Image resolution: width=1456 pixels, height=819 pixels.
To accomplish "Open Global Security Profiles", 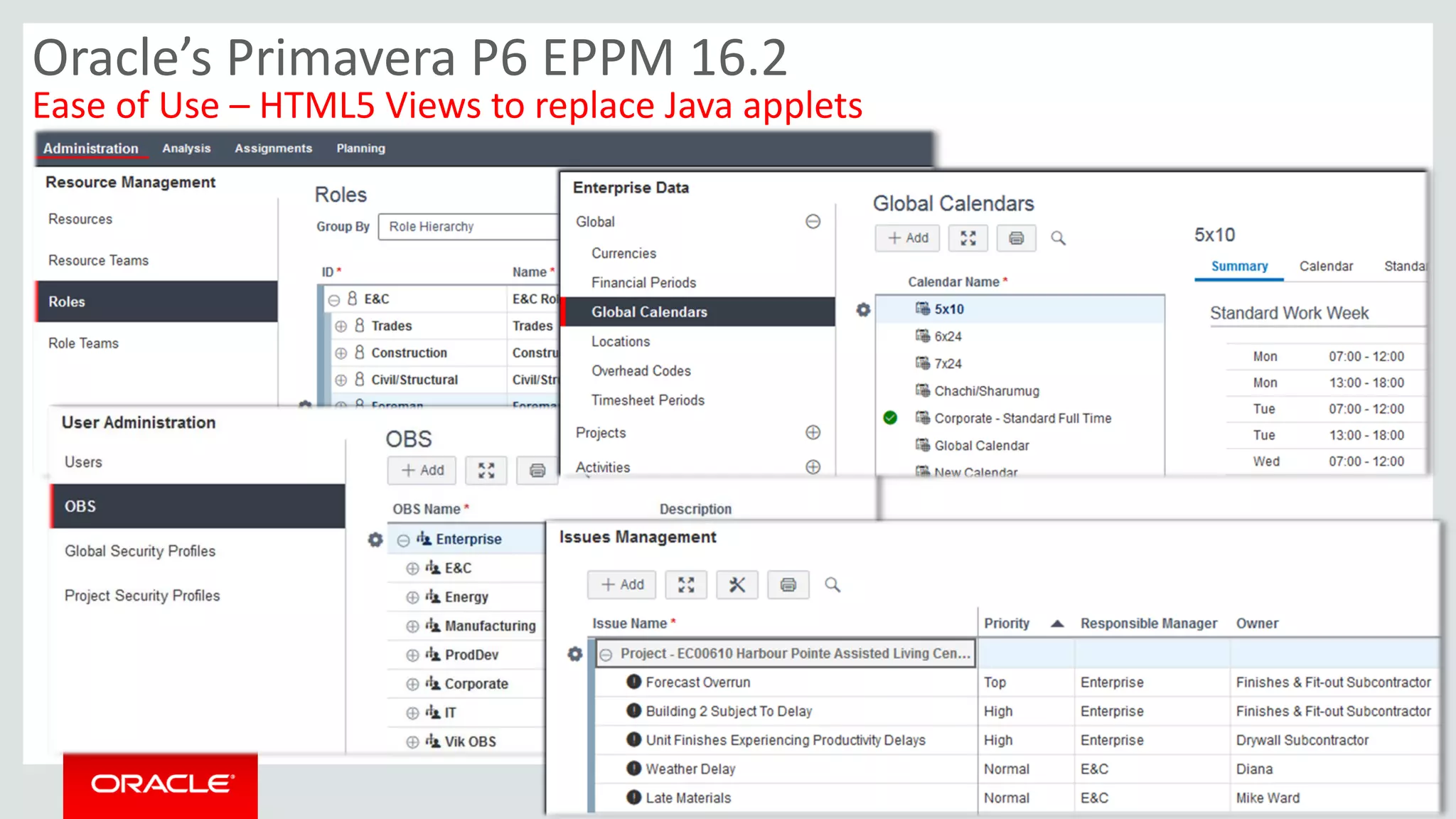I will click(140, 552).
